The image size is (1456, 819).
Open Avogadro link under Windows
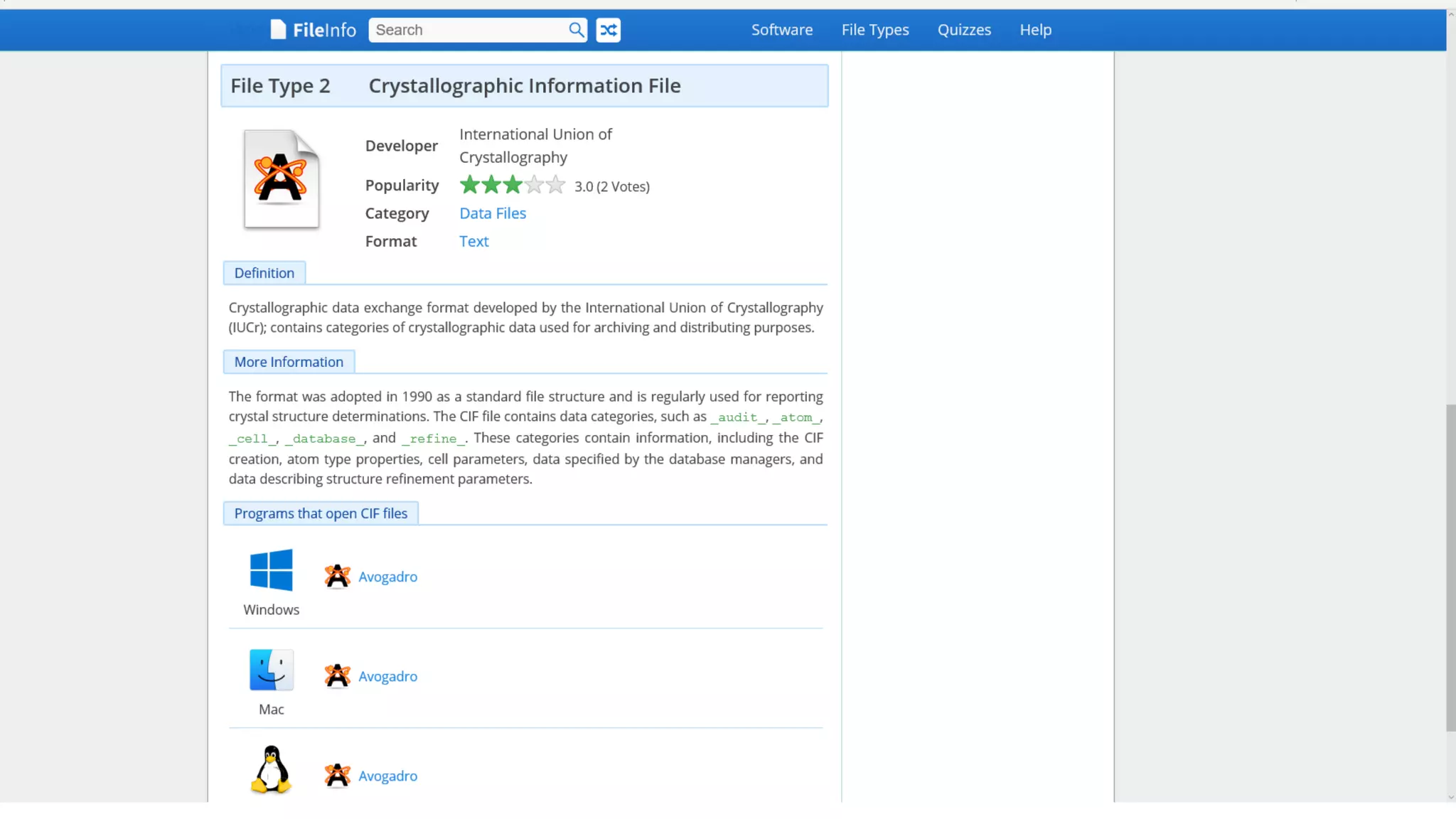click(x=387, y=577)
